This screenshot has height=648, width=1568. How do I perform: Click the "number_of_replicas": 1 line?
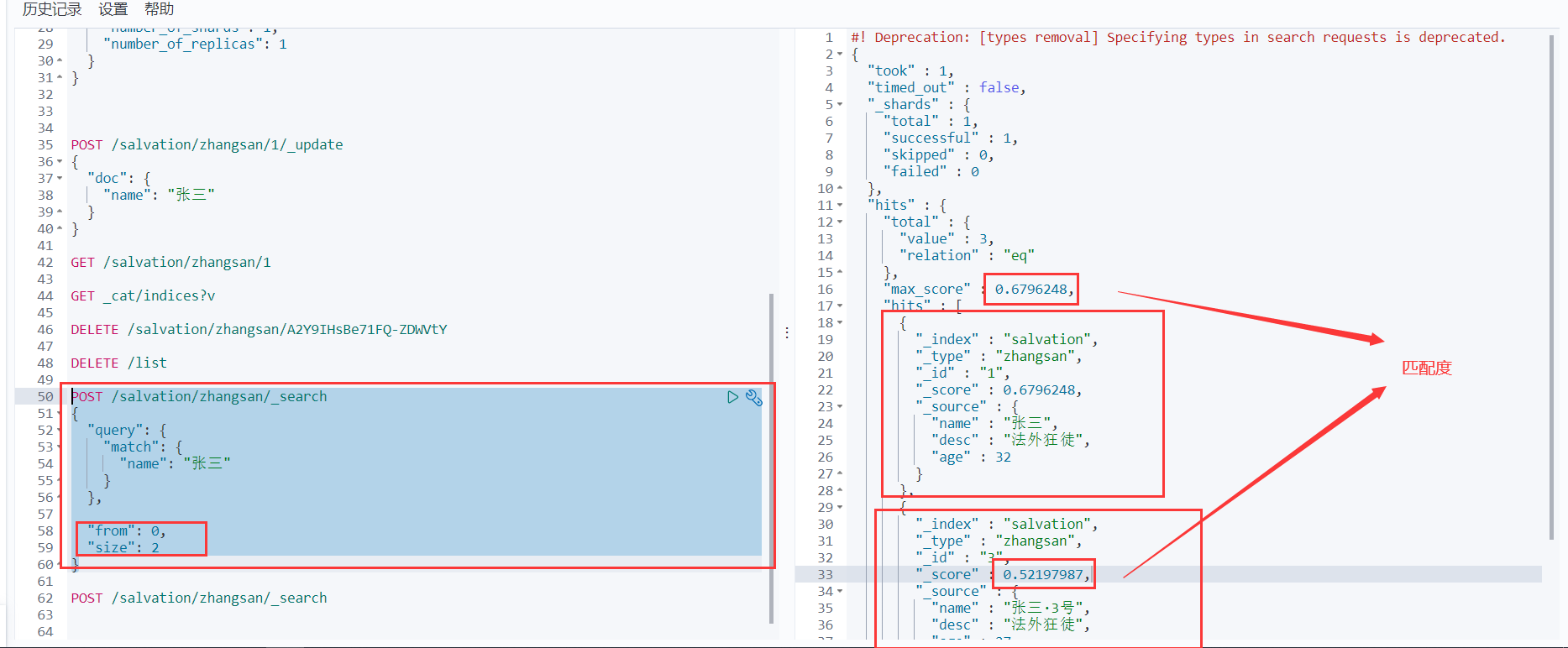[195, 44]
